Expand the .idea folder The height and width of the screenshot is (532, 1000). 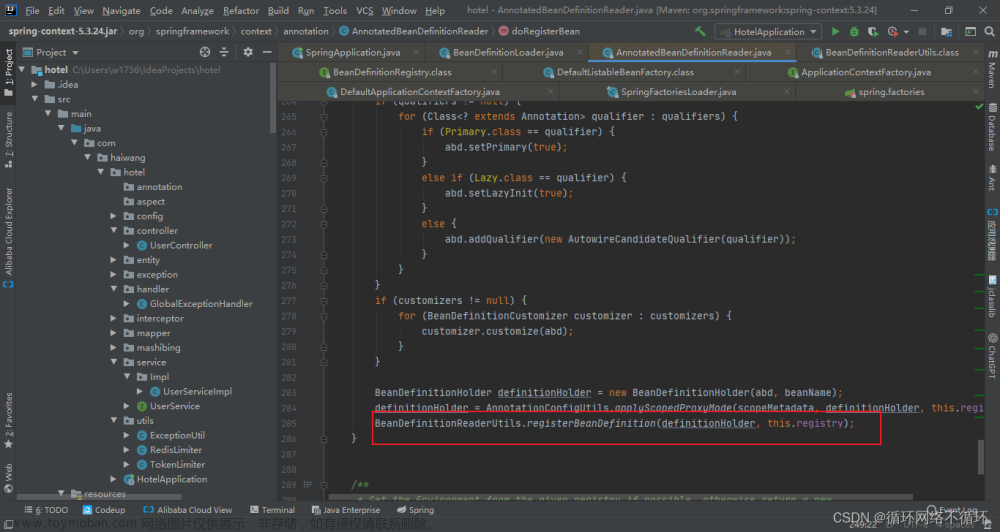[x=35, y=84]
